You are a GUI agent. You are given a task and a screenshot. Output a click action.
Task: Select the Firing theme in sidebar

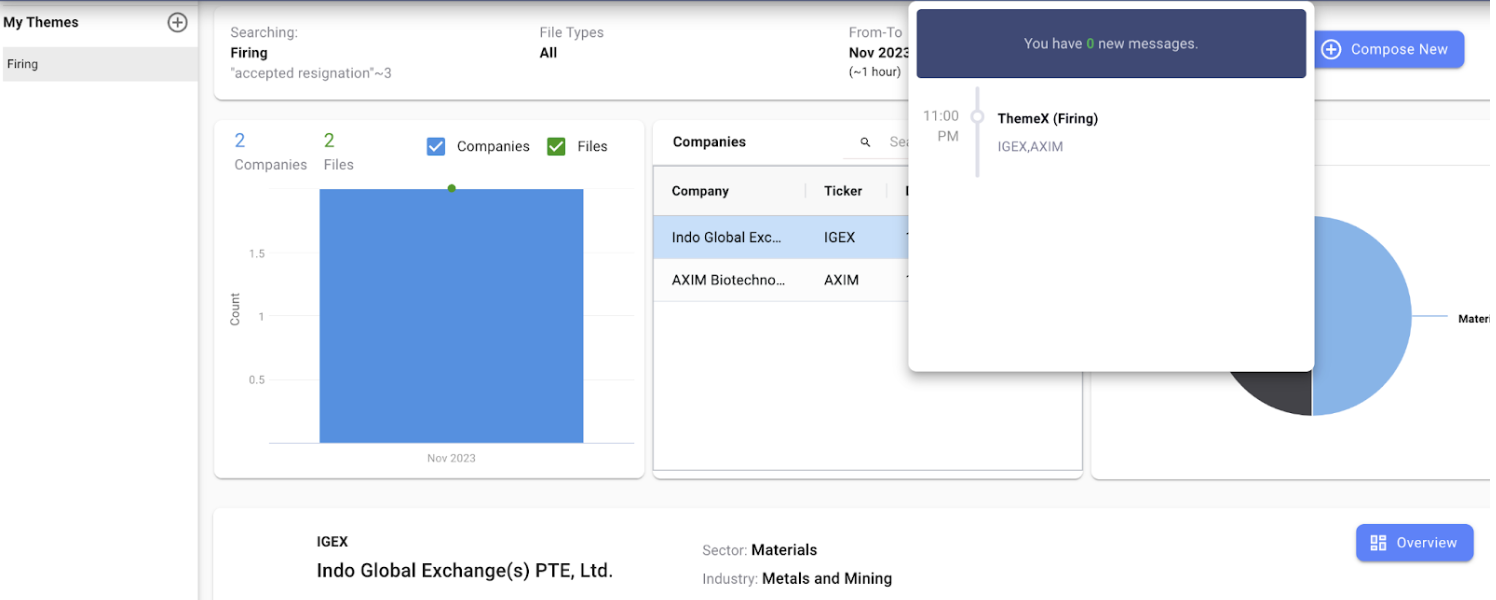point(99,64)
